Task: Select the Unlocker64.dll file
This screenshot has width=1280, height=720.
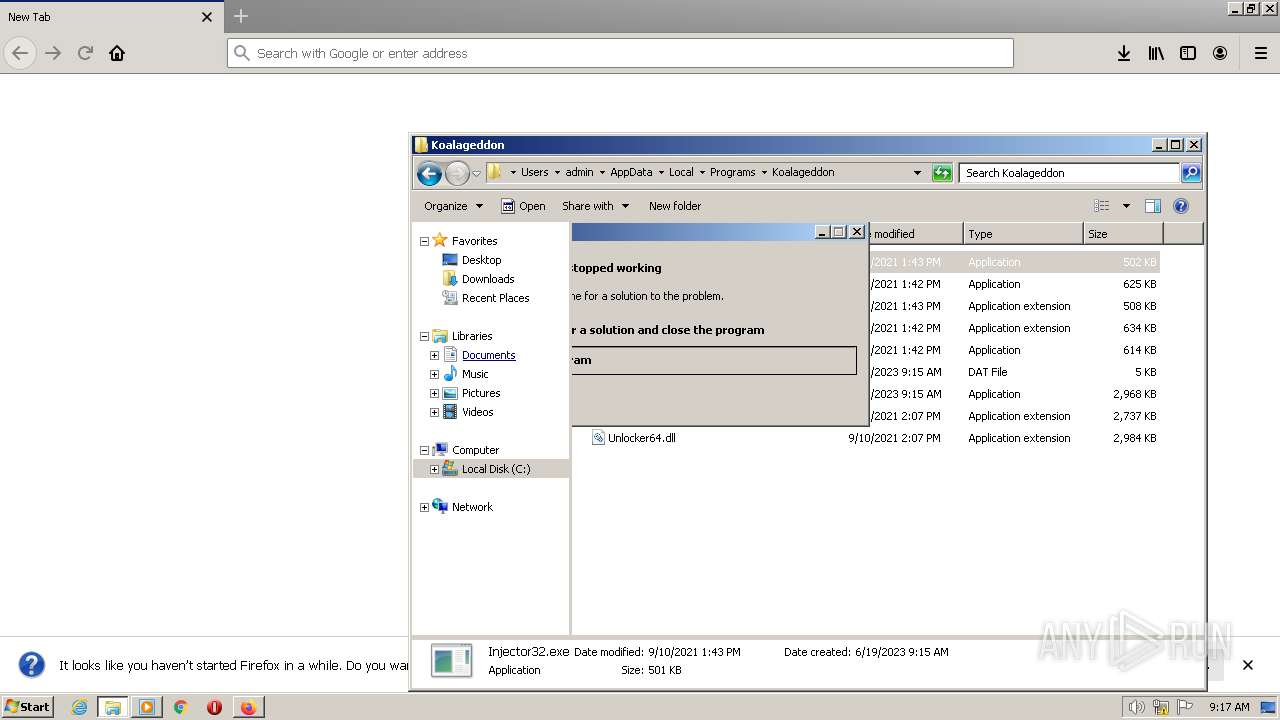Action: [642, 438]
